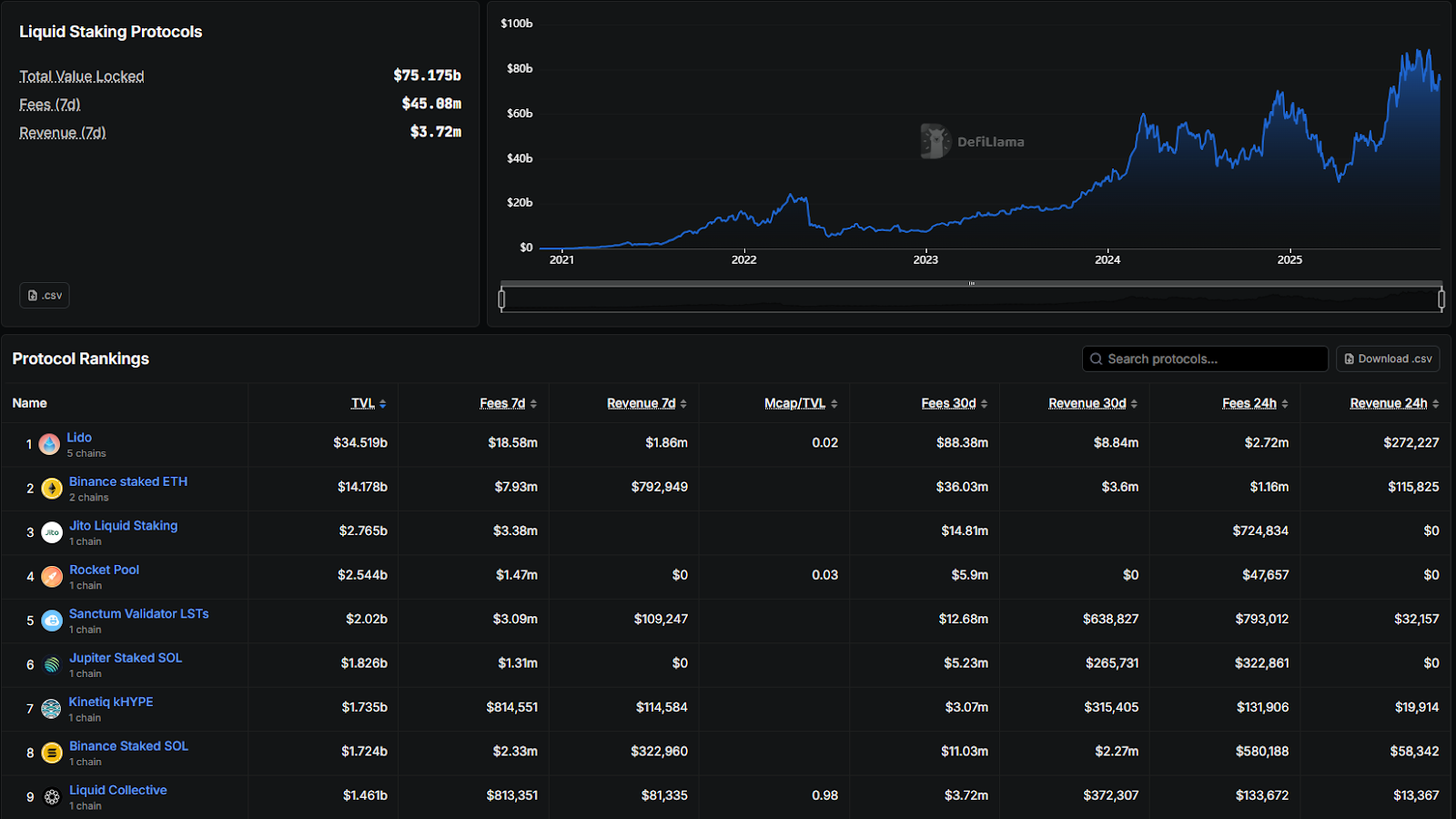Select the Jupiter Staked SOL icon
Viewport: 1456px width, 819px height.
pos(52,664)
